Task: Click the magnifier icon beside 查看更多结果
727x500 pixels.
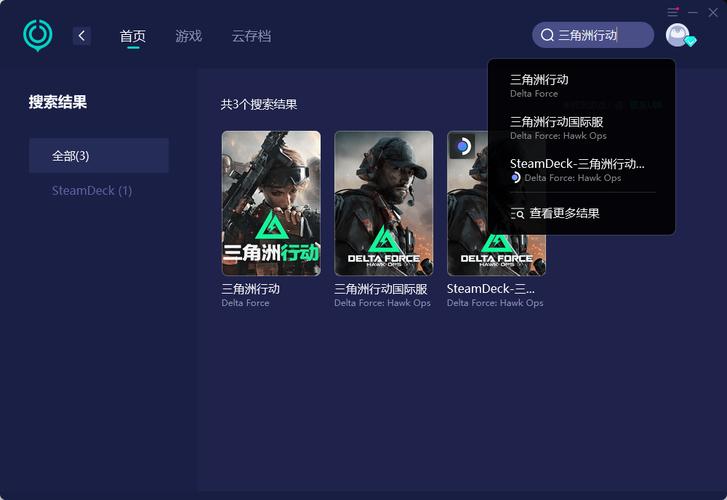Action: (517, 213)
